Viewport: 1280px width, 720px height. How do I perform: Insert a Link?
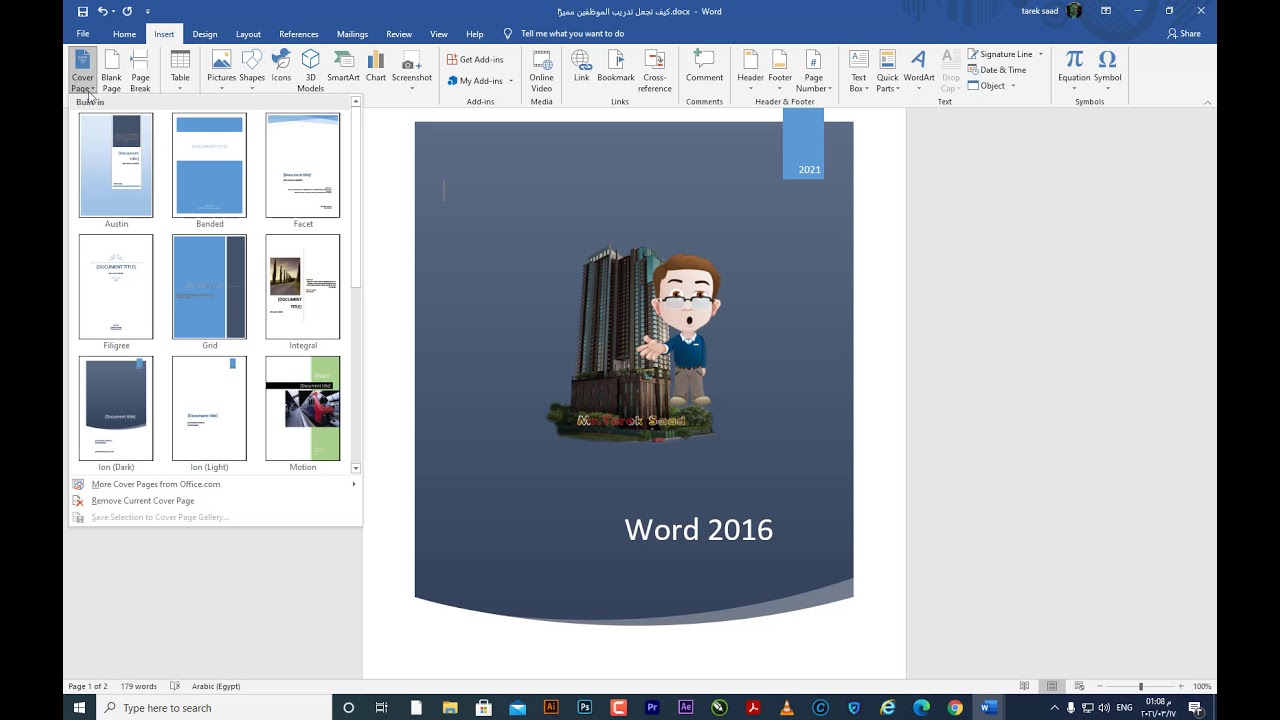[x=581, y=66]
